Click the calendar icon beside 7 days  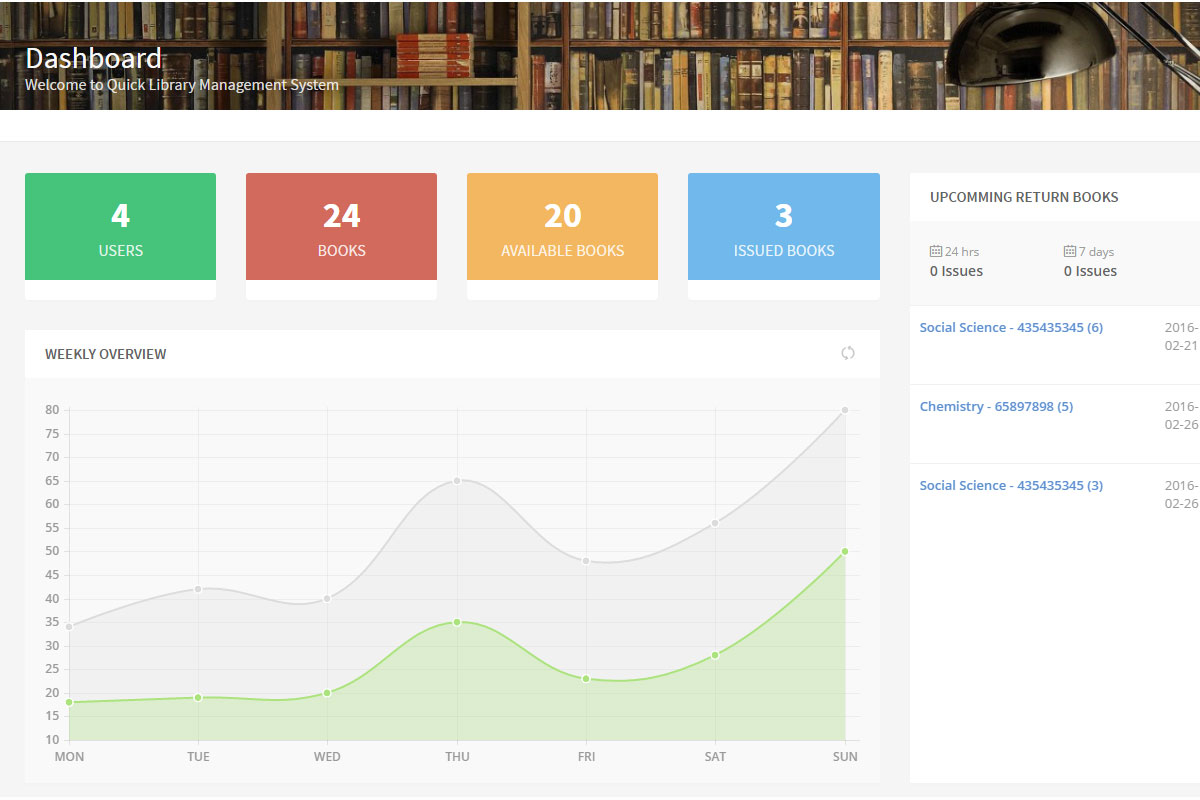(1070, 252)
